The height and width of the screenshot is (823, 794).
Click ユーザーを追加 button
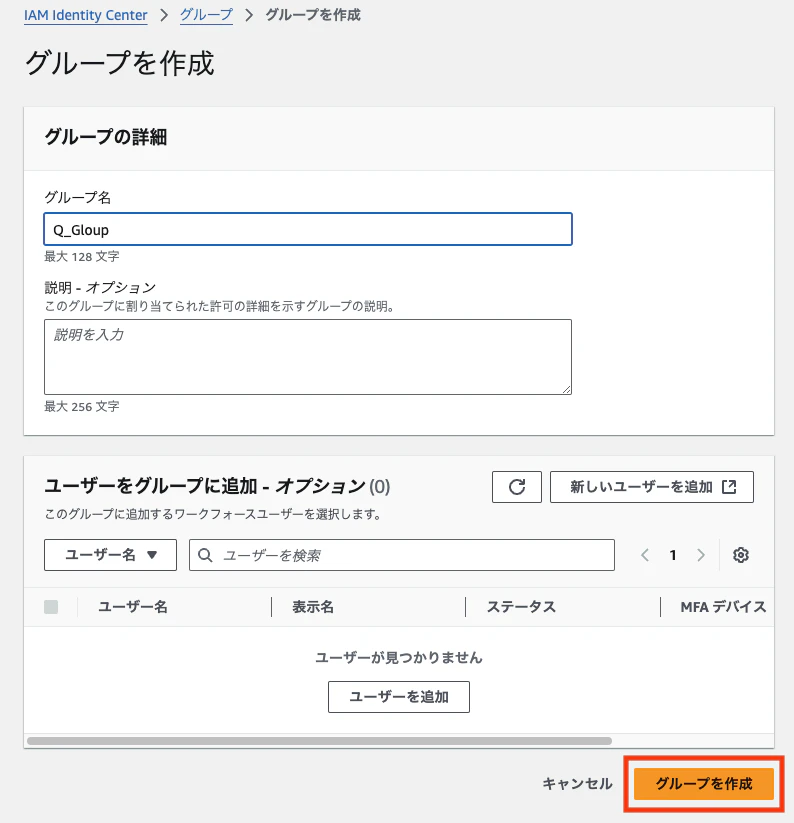tap(399, 697)
